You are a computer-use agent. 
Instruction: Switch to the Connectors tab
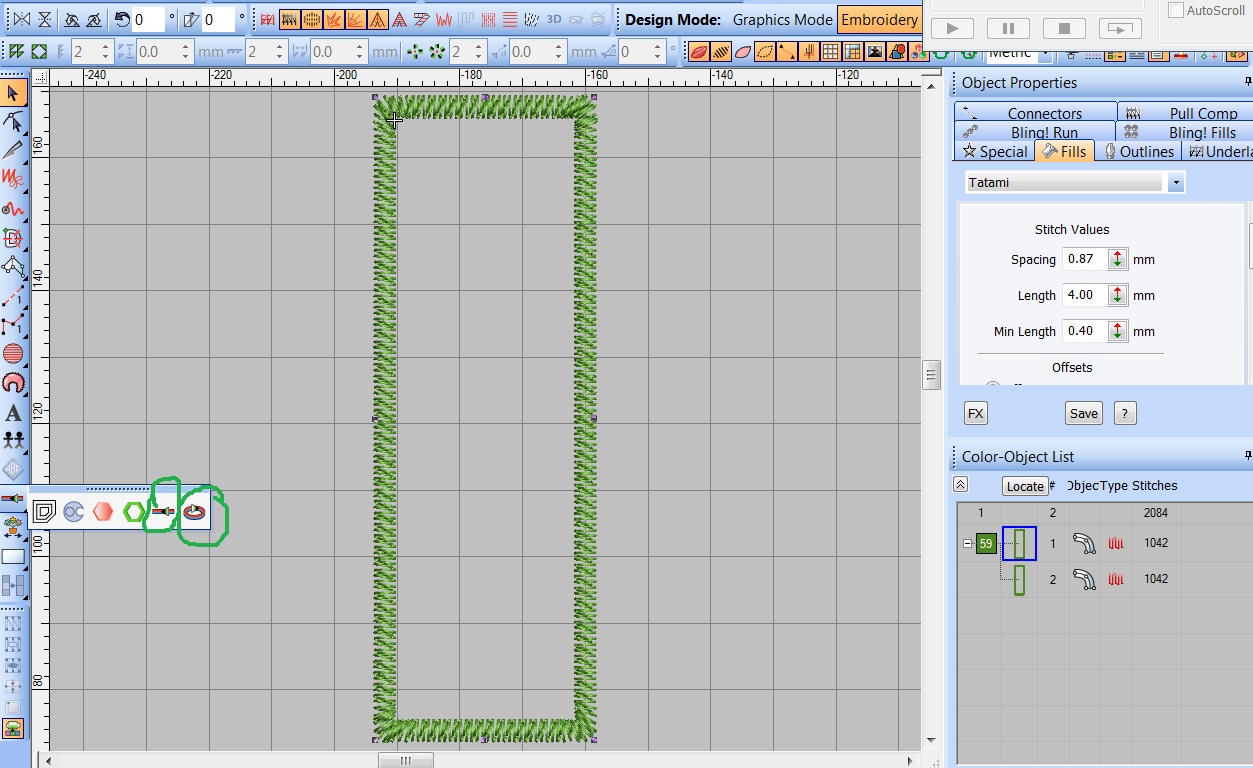1036,114
